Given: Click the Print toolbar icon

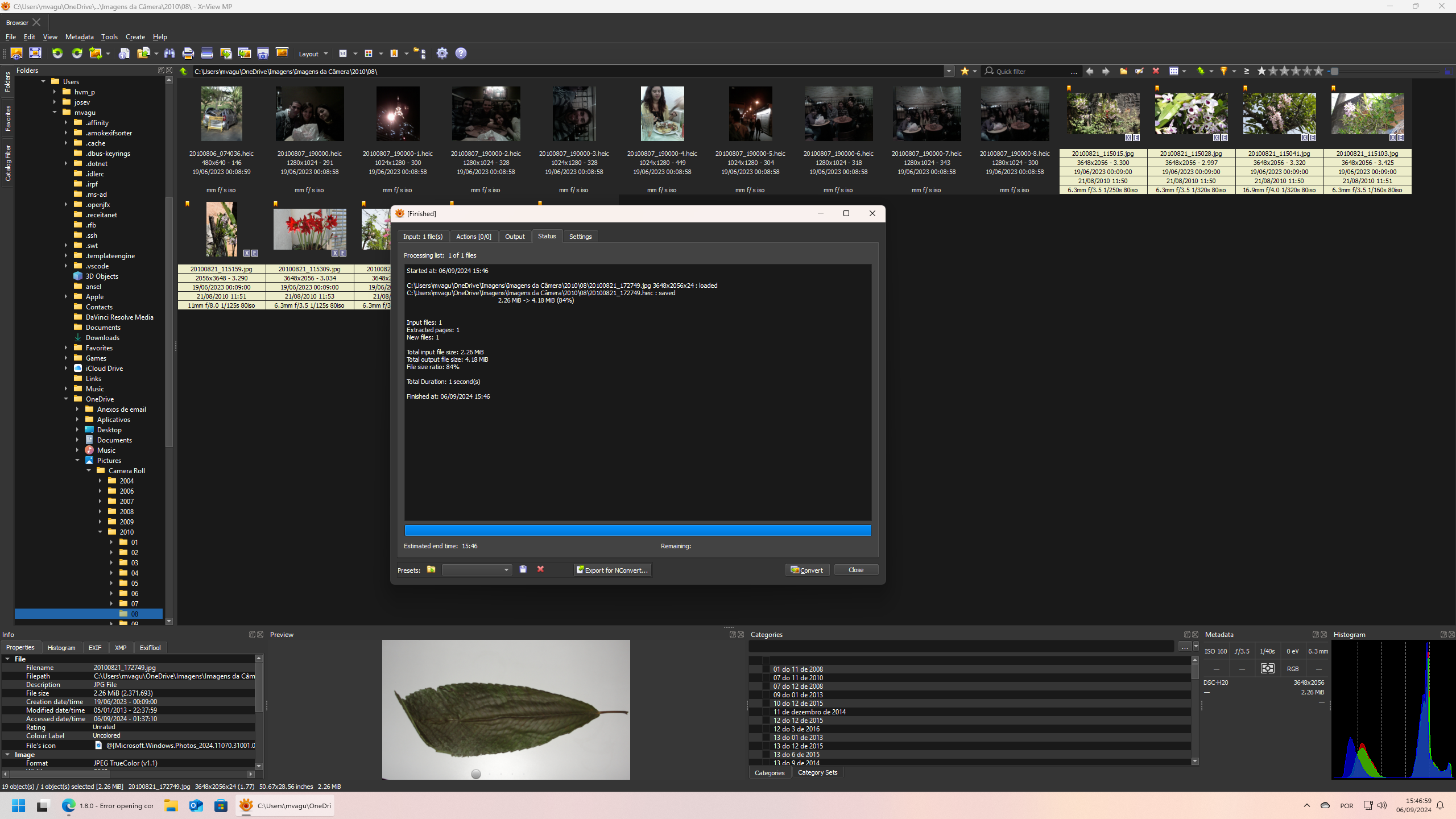Looking at the screenshot, I should pos(188,53).
